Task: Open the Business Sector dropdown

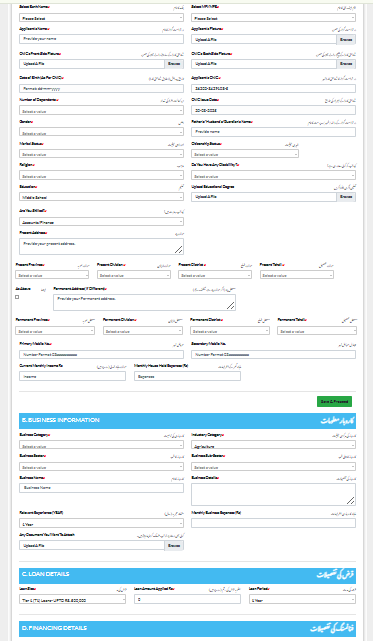Action: click(101, 466)
